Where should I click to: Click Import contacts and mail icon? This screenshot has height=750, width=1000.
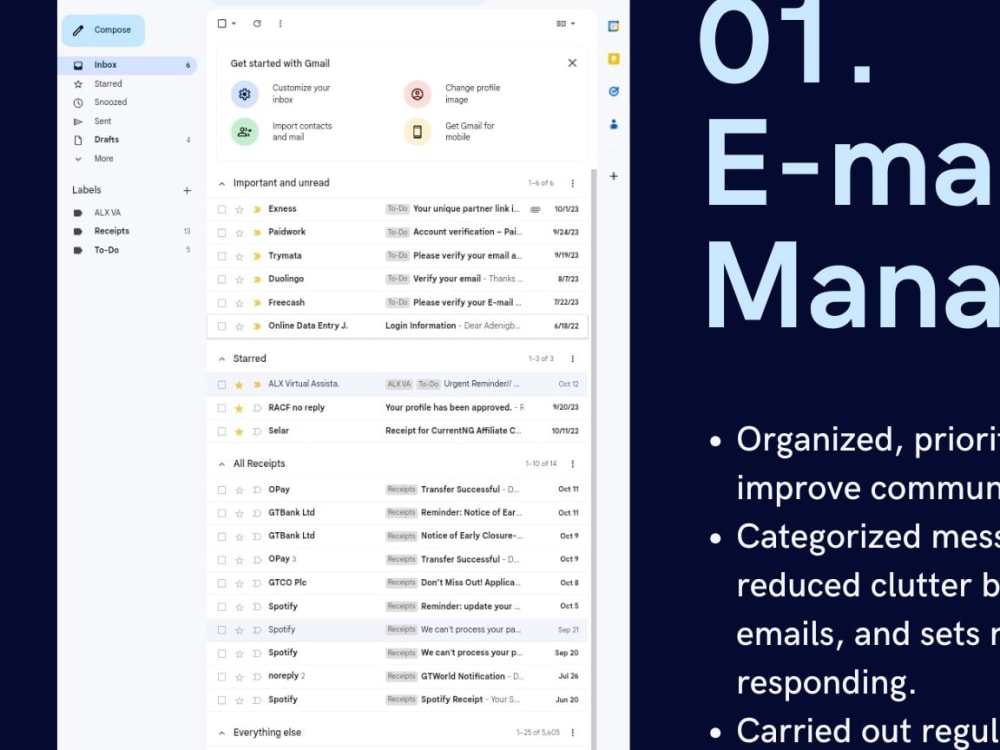[x=245, y=132]
